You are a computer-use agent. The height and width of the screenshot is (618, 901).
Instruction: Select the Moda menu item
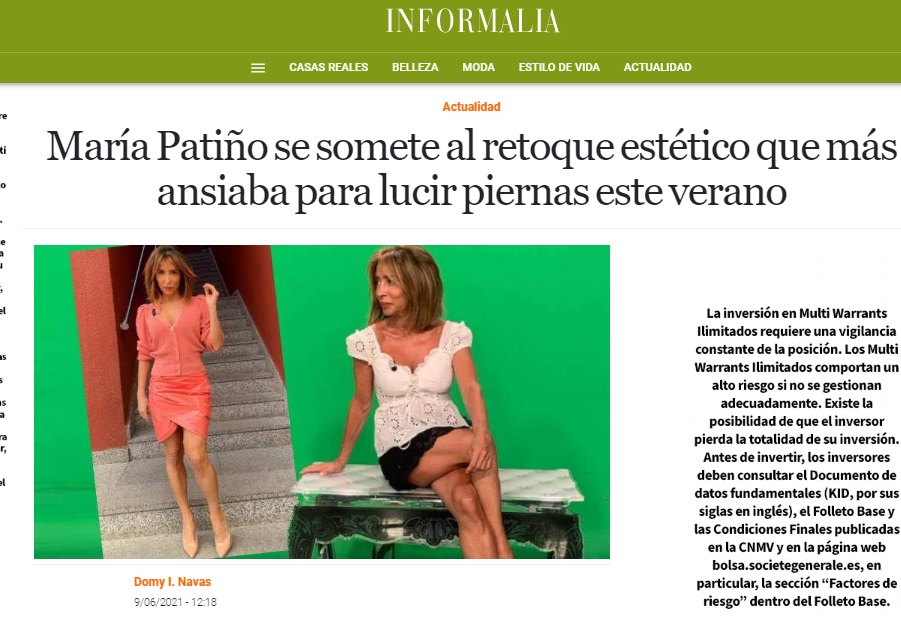click(478, 67)
